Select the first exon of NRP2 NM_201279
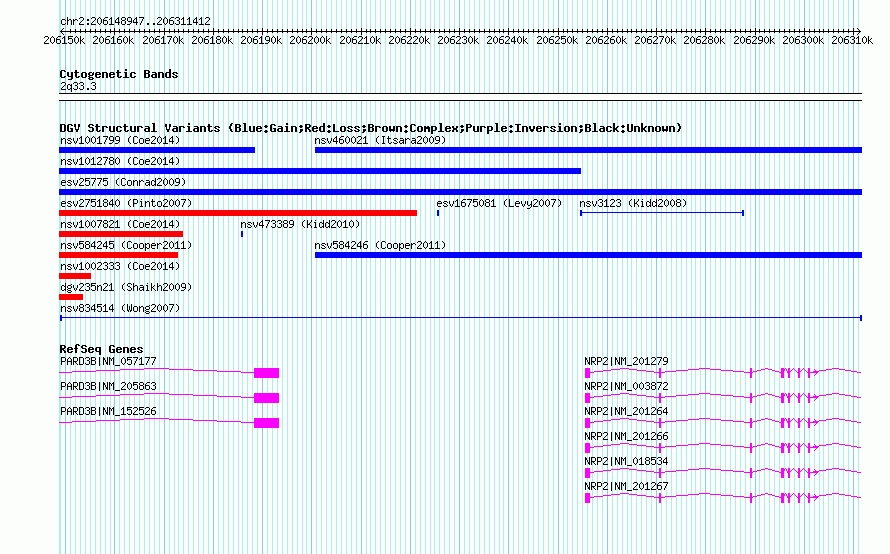The image size is (890, 554). [587, 373]
